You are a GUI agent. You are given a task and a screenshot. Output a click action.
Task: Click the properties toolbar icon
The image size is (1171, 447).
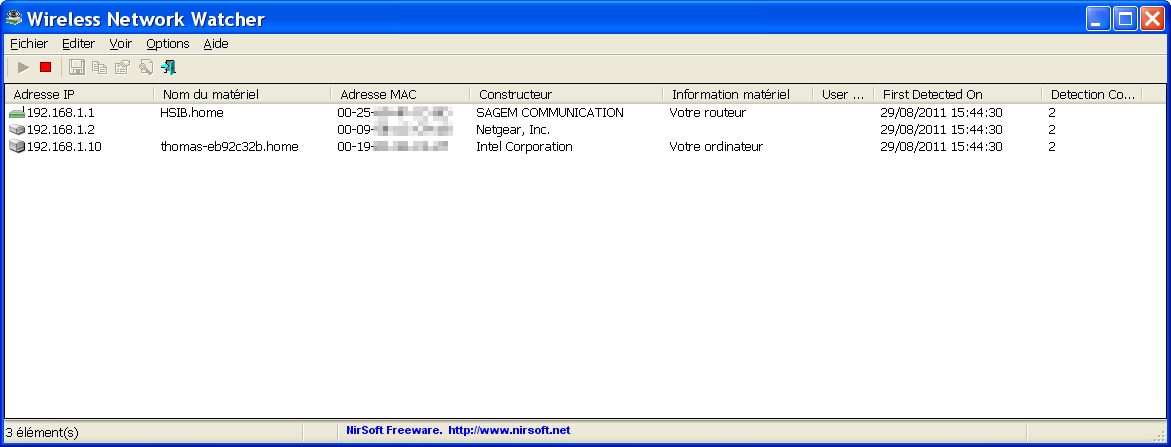122,67
